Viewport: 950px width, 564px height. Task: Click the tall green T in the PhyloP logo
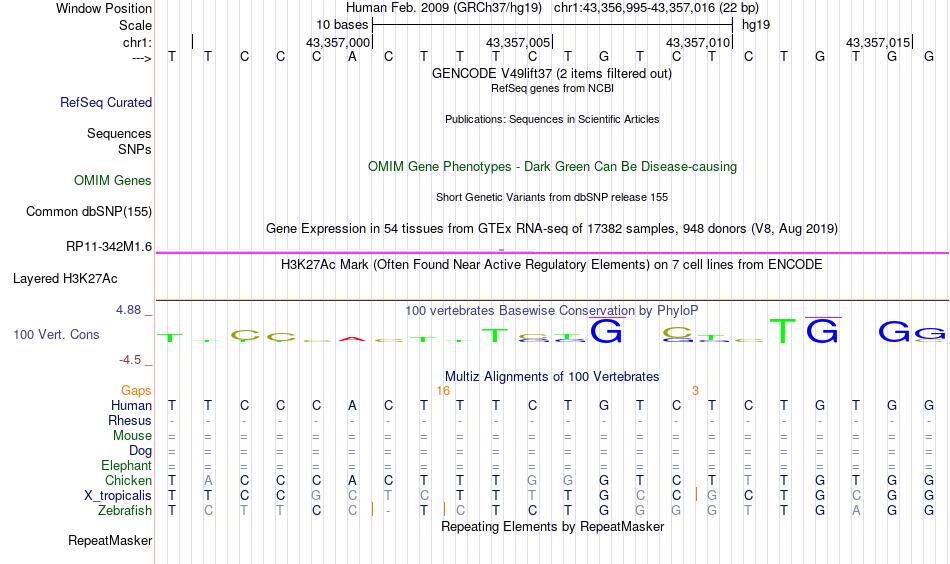783,331
